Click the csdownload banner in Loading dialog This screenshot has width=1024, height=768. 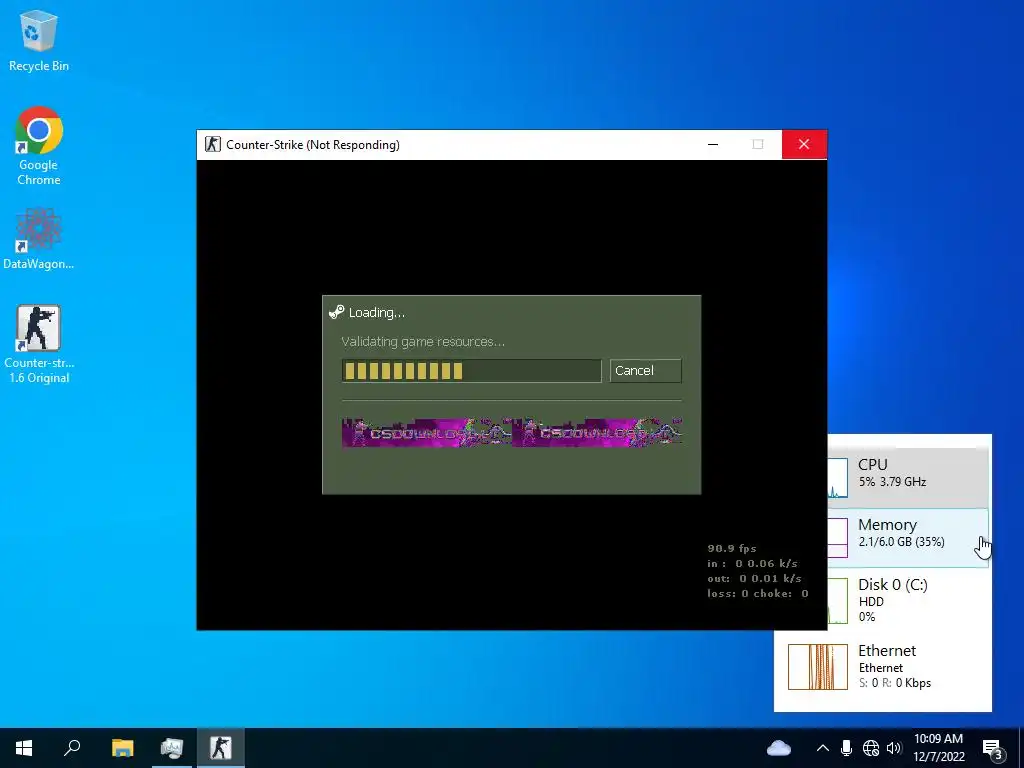click(x=511, y=432)
